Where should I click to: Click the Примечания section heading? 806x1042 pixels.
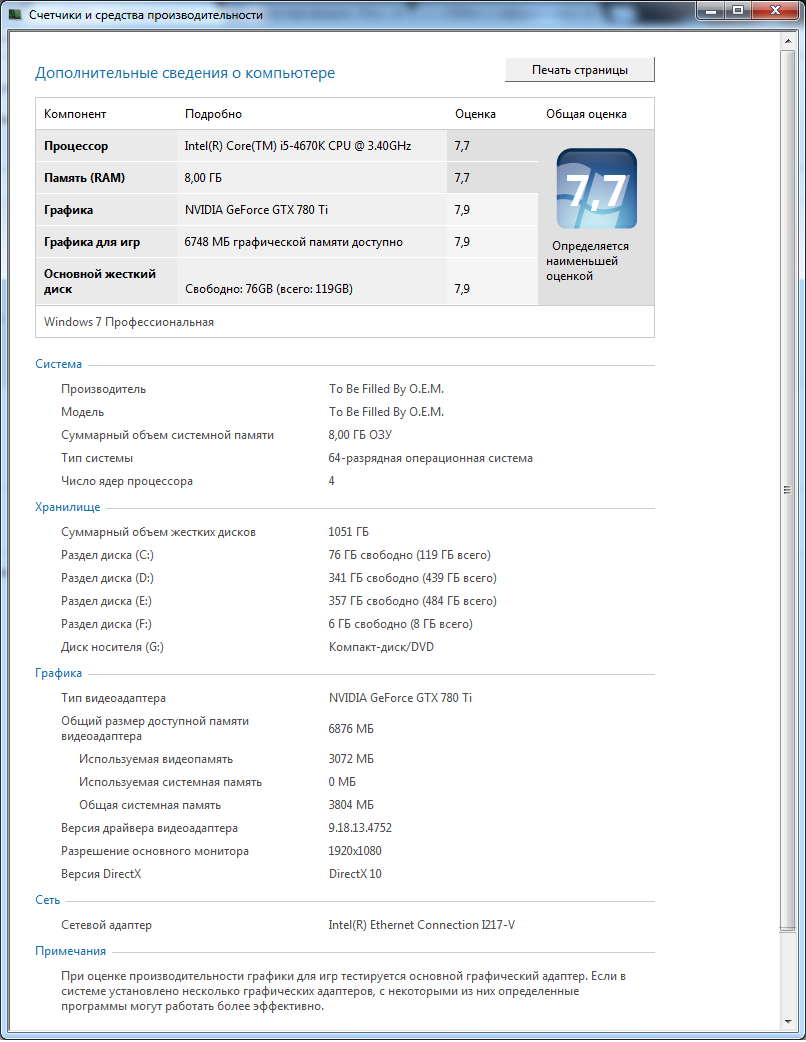click(x=70, y=951)
